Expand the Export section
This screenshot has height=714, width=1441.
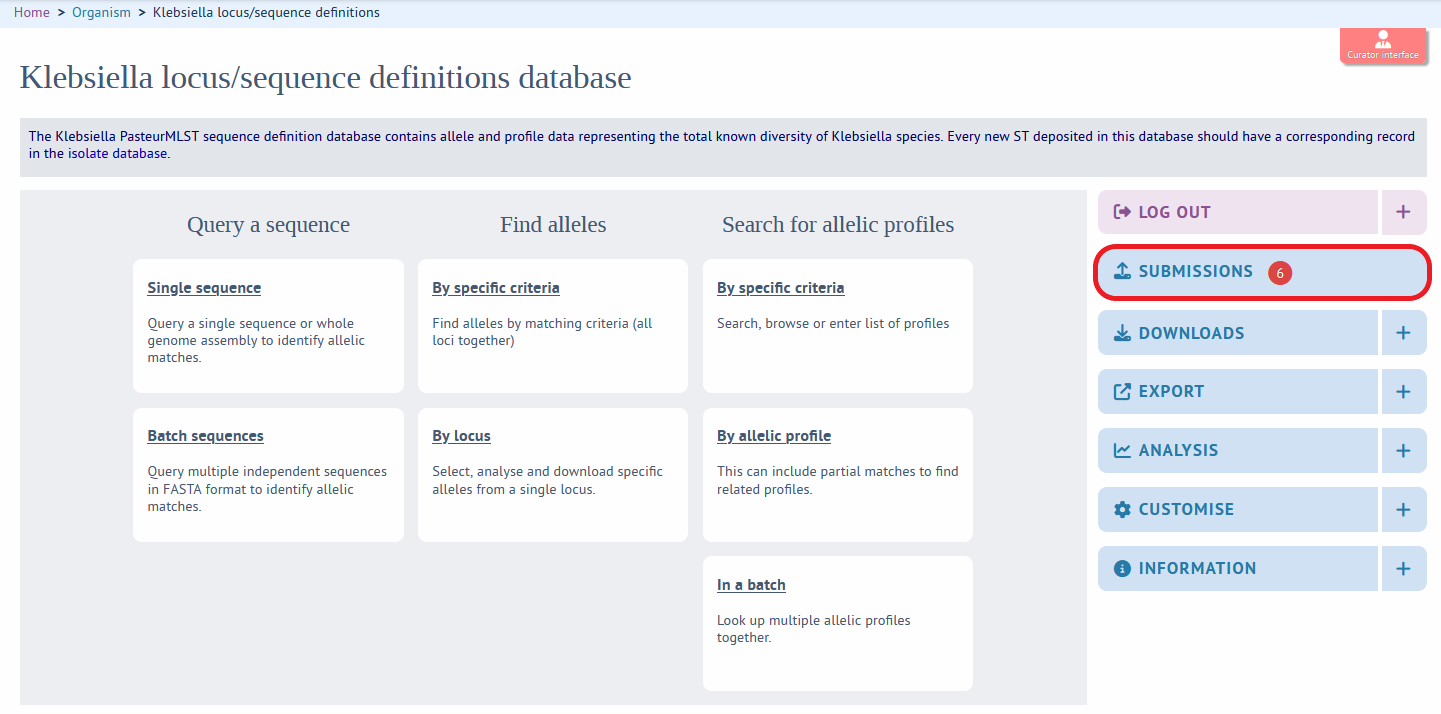[x=1403, y=391]
